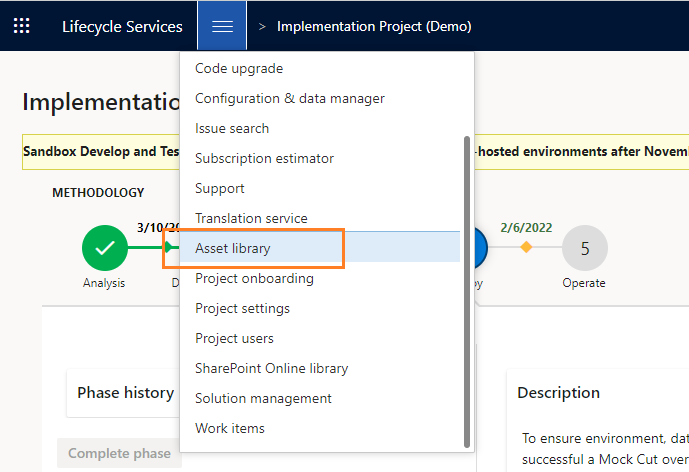The image size is (689, 472).
Task: Click the orange diamond milestone marker
Action: point(526,247)
